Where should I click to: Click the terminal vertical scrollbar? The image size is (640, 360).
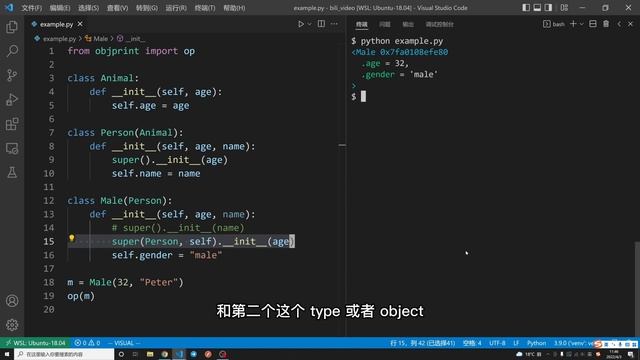point(637,288)
